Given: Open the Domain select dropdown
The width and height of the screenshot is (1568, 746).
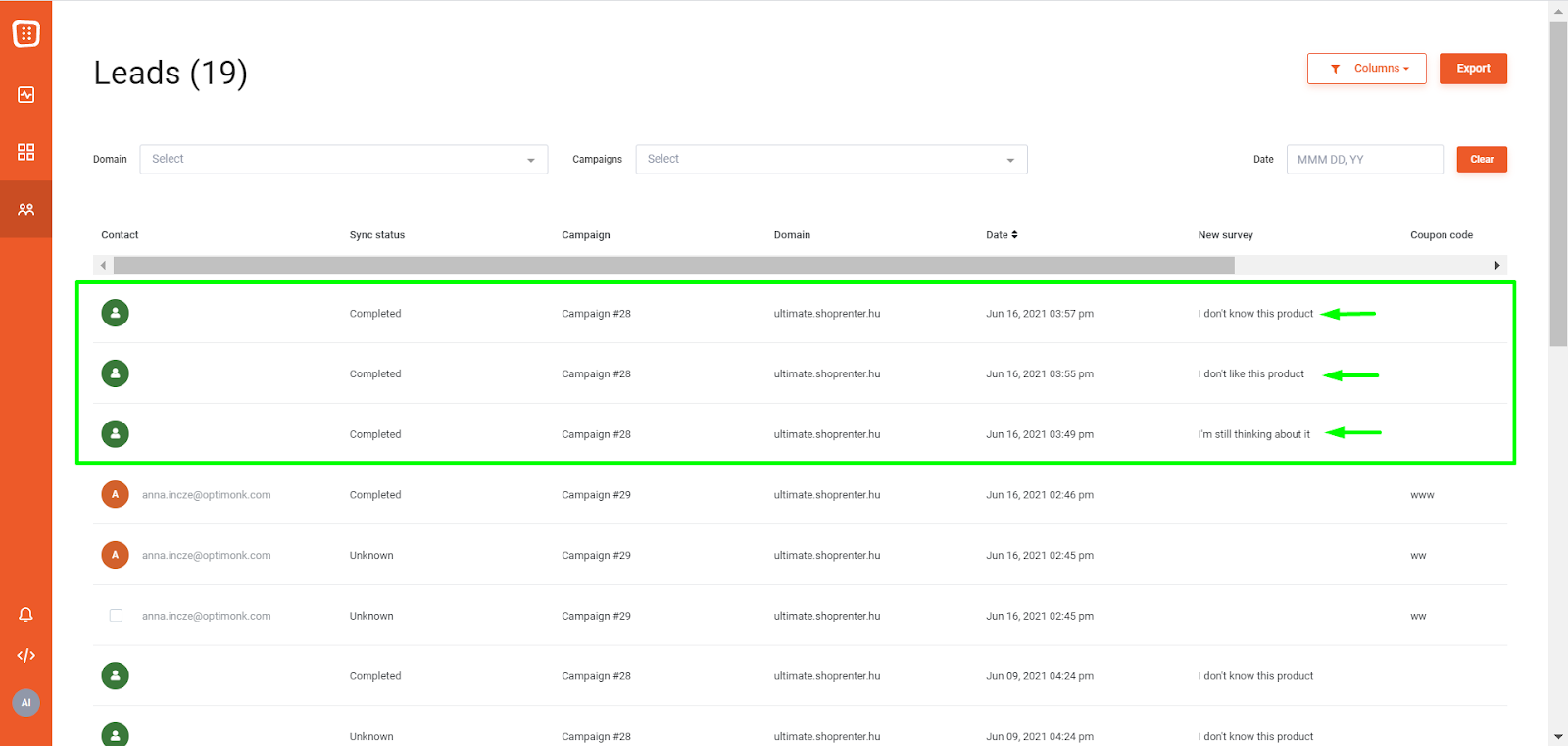Looking at the screenshot, I should tap(344, 159).
